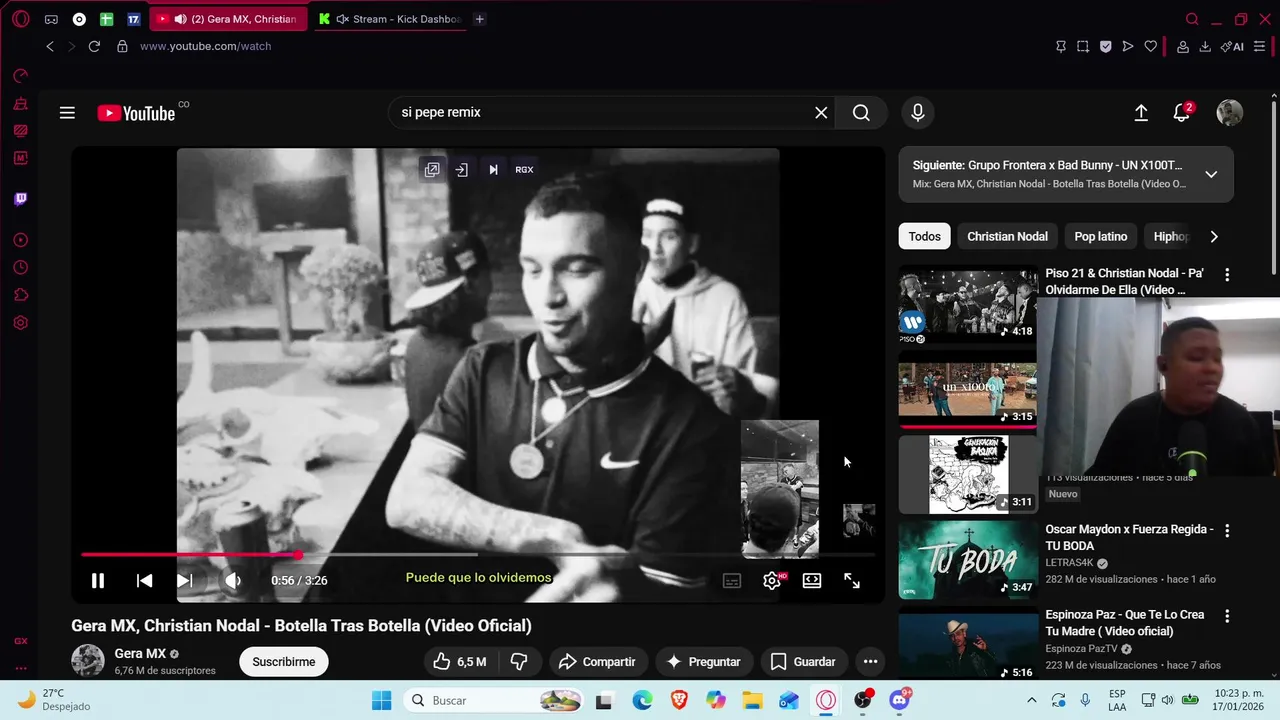The image size is (1280, 720).
Task: Open the Gera MX channel link
Action: point(140,654)
